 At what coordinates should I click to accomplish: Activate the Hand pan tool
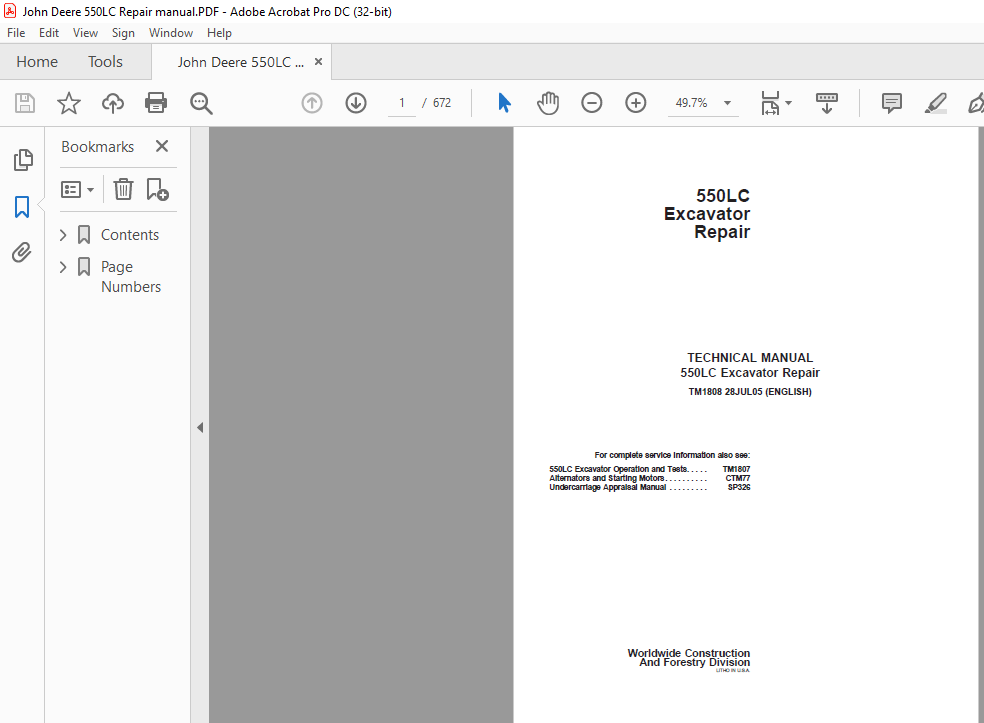coord(547,102)
